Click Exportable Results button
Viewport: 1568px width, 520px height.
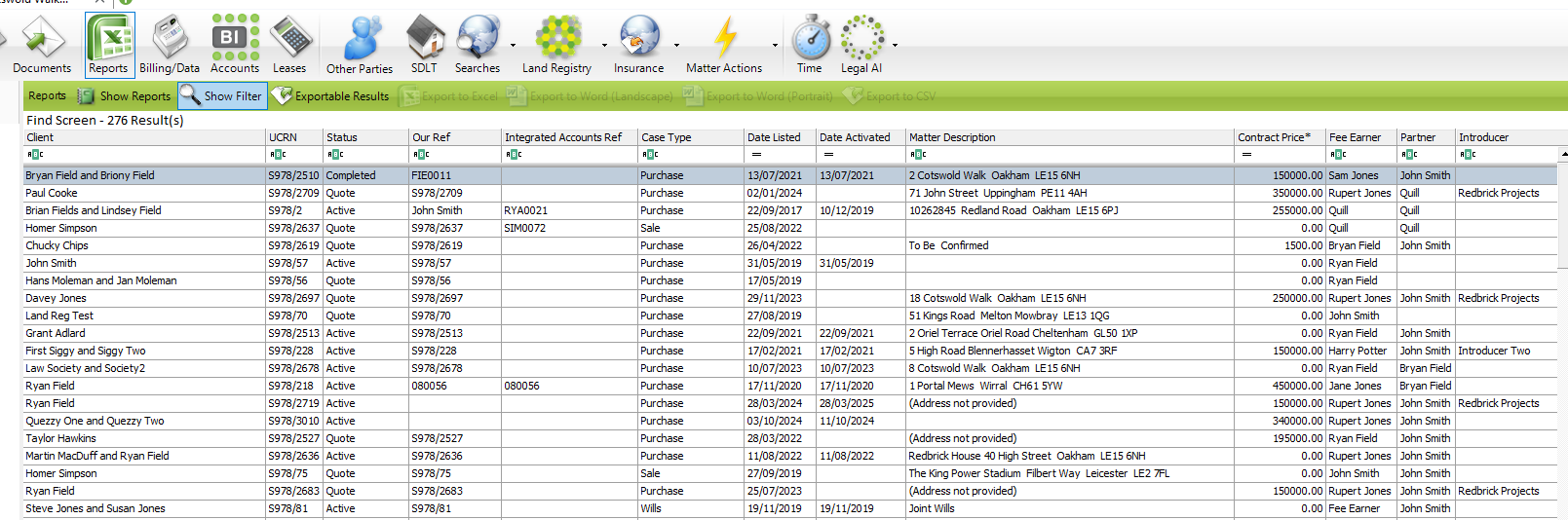click(331, 96)
